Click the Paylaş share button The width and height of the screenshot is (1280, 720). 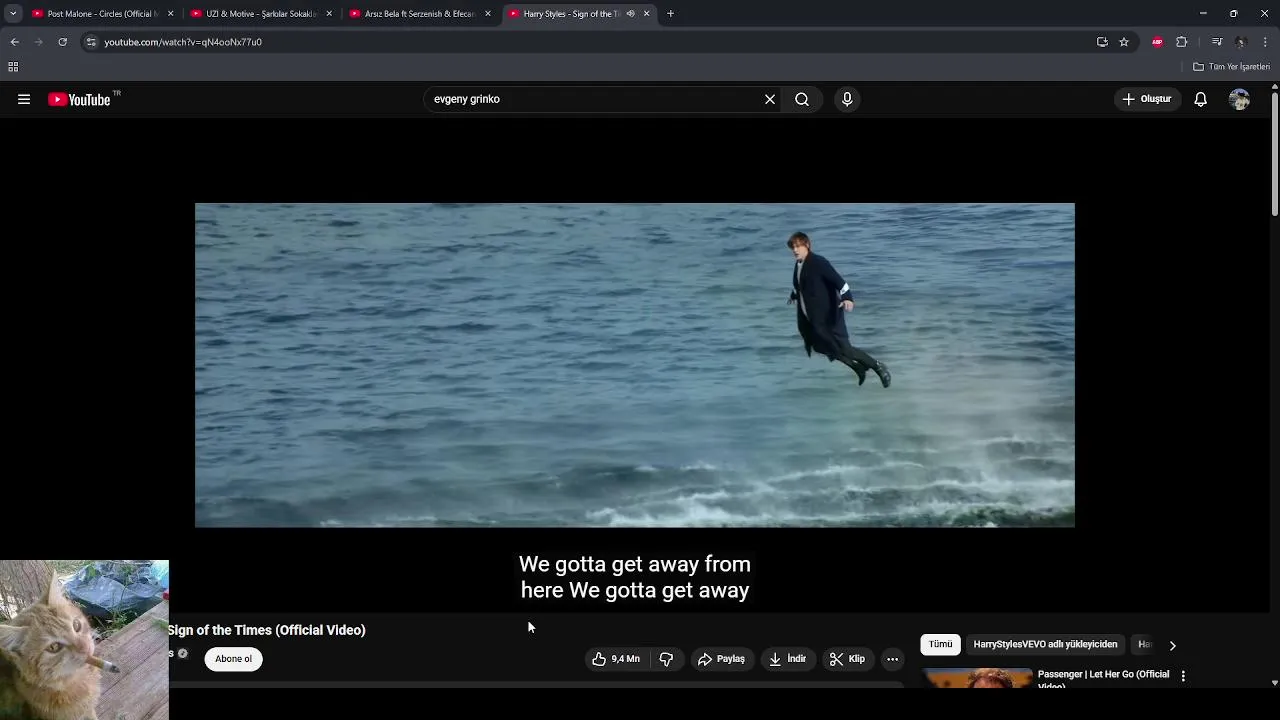[x=721, y=659]
